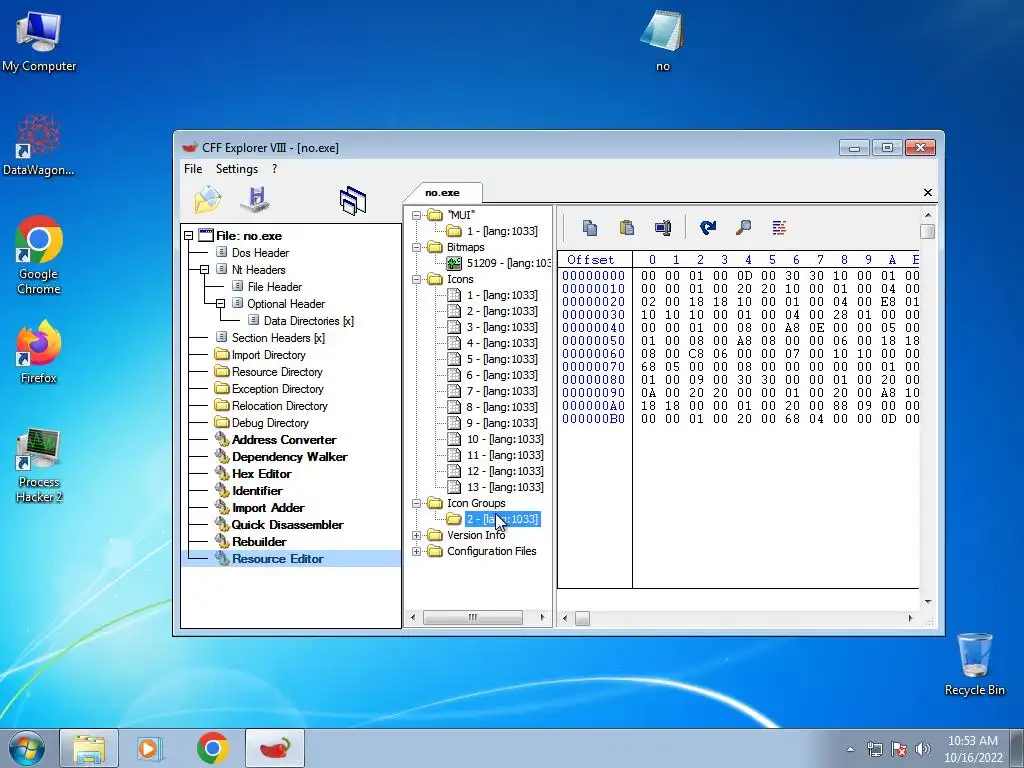Open the Relocation Directory folder
Screen dimensions: 1024x768
[x=280, y=406]
